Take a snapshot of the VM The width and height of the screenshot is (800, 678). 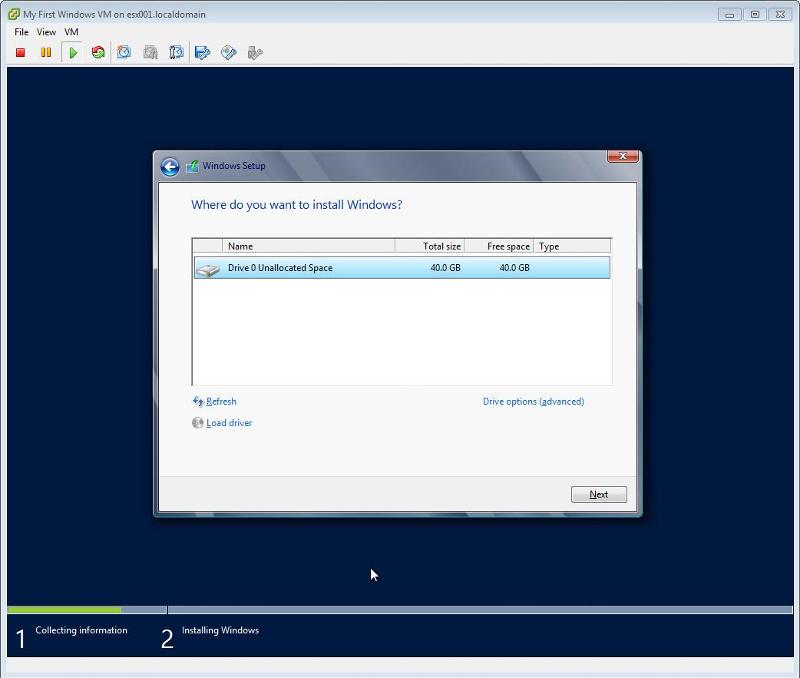[123, 53]
